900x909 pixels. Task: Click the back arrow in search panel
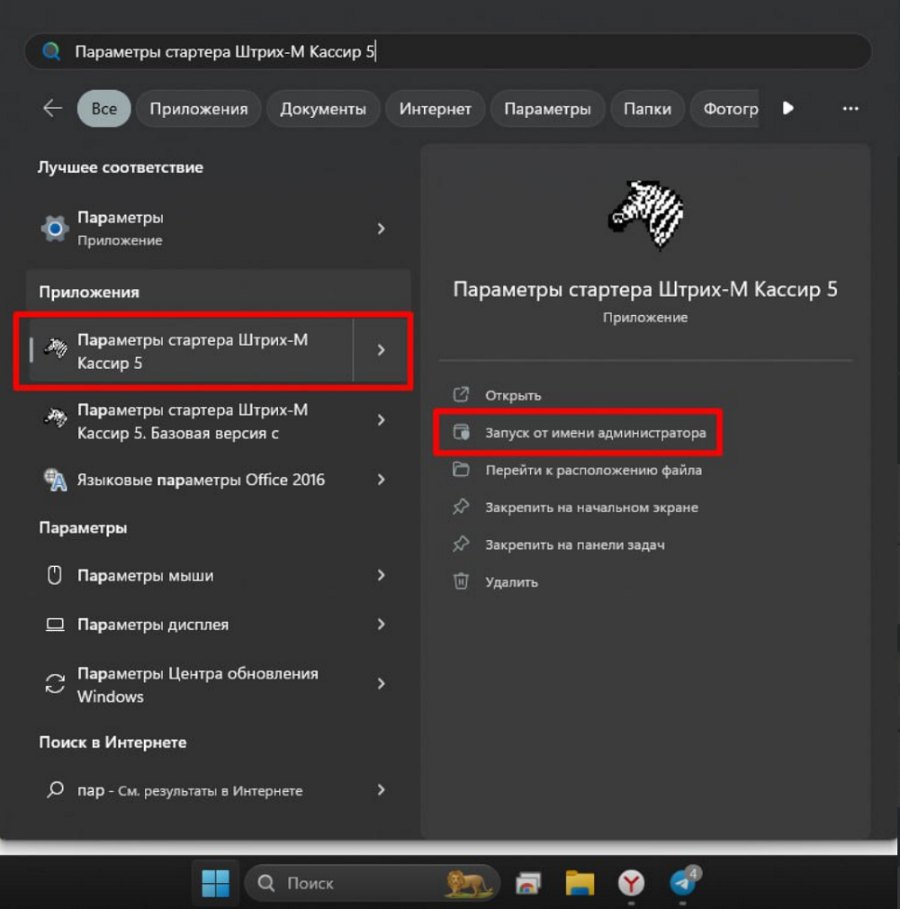(52, 108)
